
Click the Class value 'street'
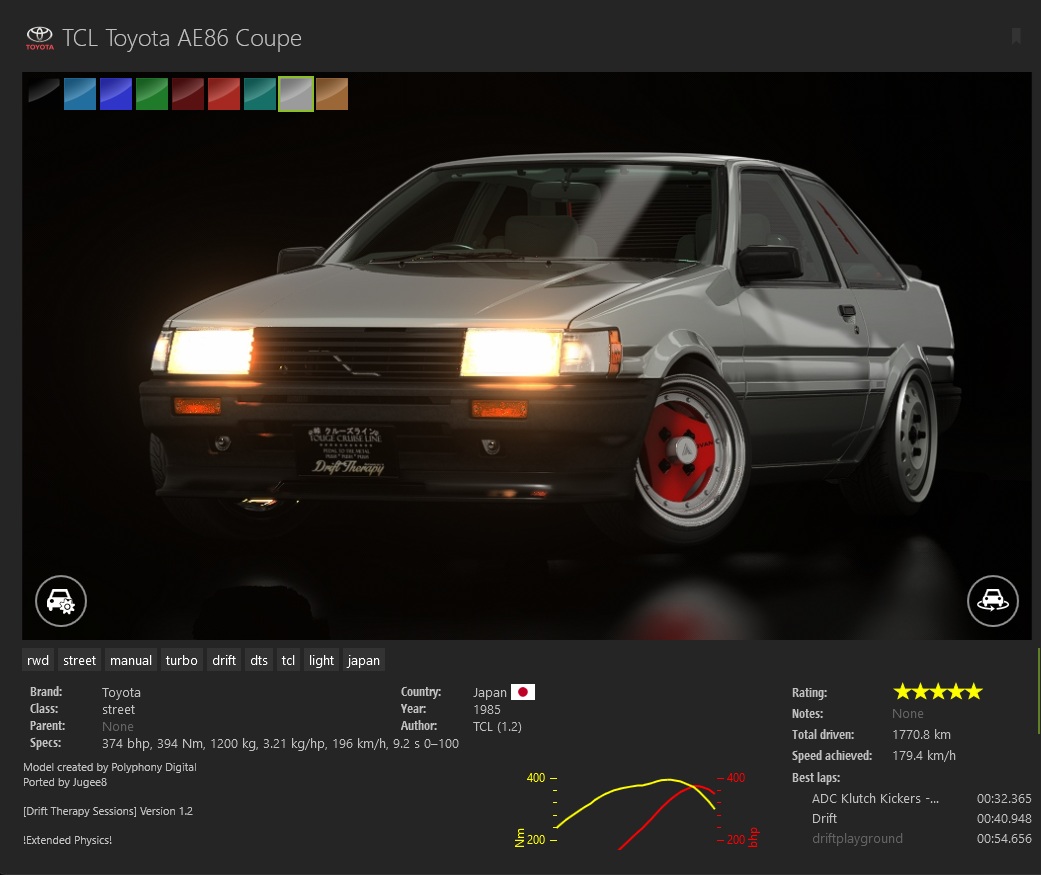pos(118,709)
